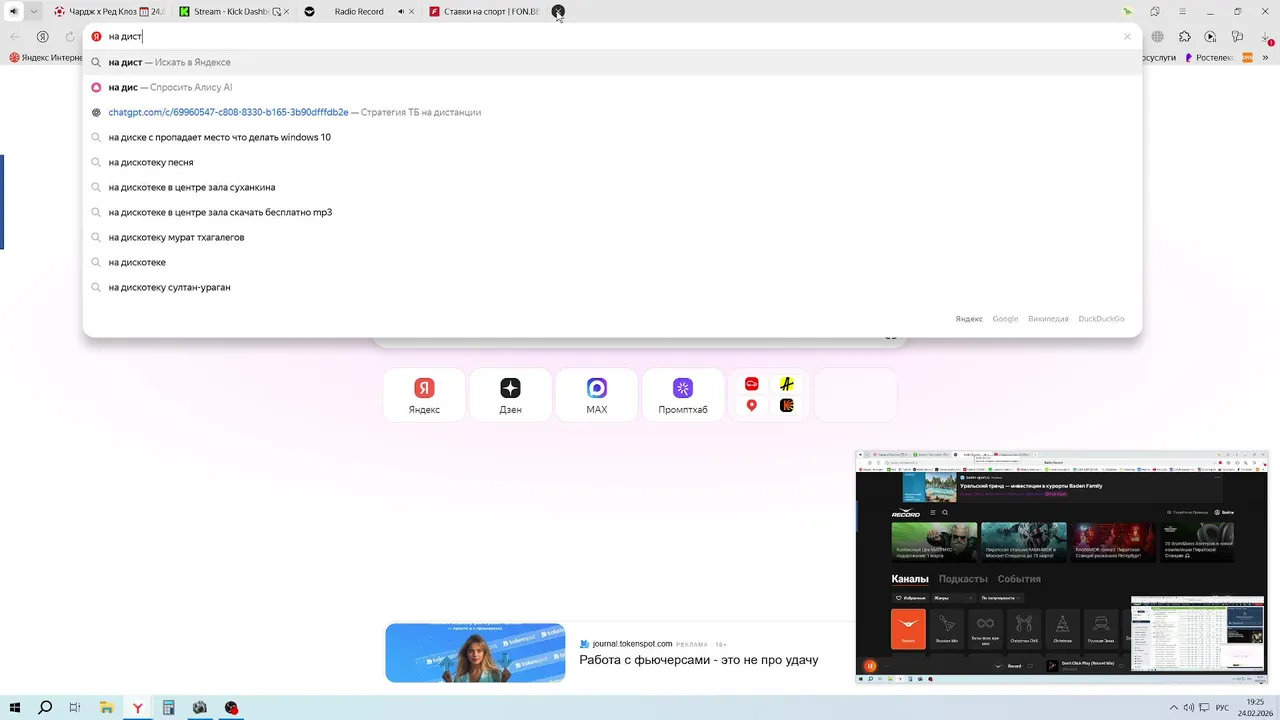Open Calculator from the taskbar
This screenshot has width=1280, height=720.
(169, 708)
